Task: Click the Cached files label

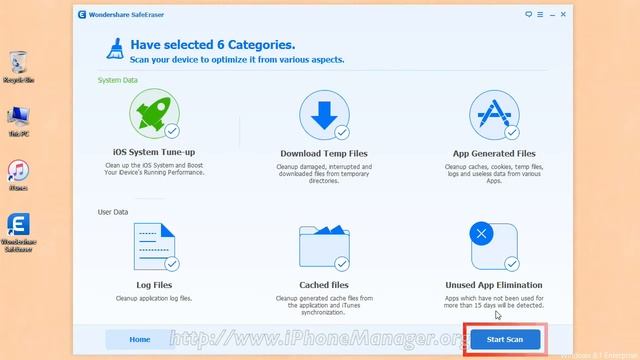Action: pos(324,285)
